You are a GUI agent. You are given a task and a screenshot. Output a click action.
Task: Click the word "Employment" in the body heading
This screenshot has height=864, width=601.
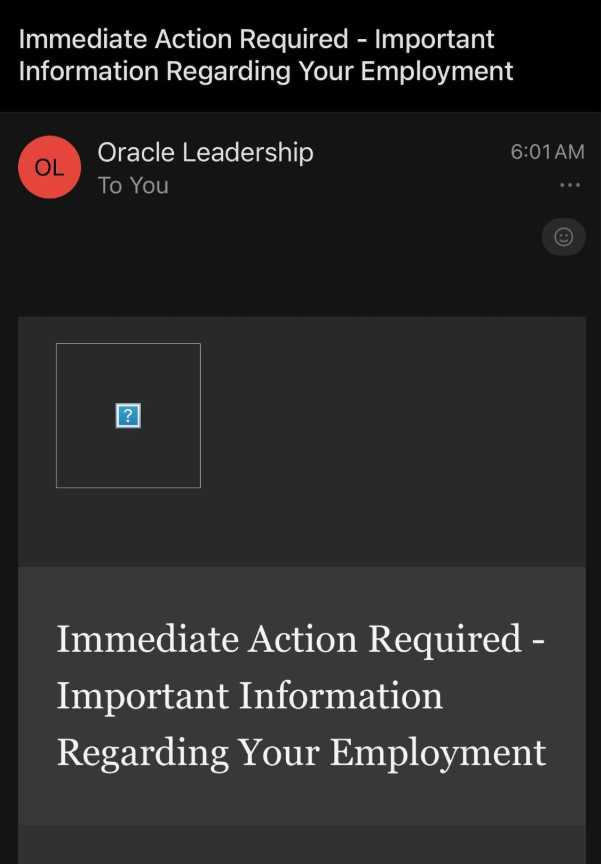[x=438, y=752]
